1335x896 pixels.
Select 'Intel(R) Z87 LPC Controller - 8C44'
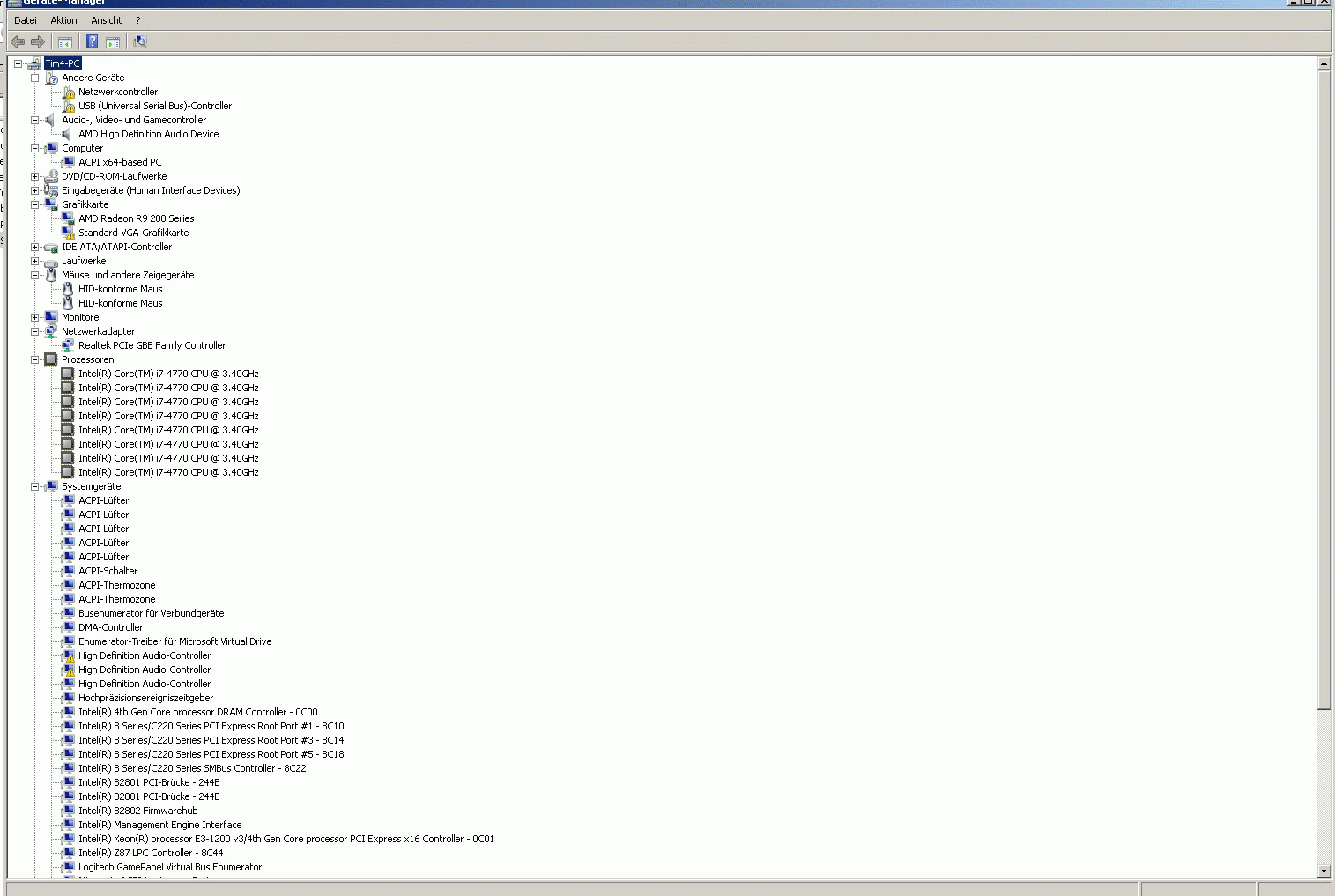pos(151,853)
